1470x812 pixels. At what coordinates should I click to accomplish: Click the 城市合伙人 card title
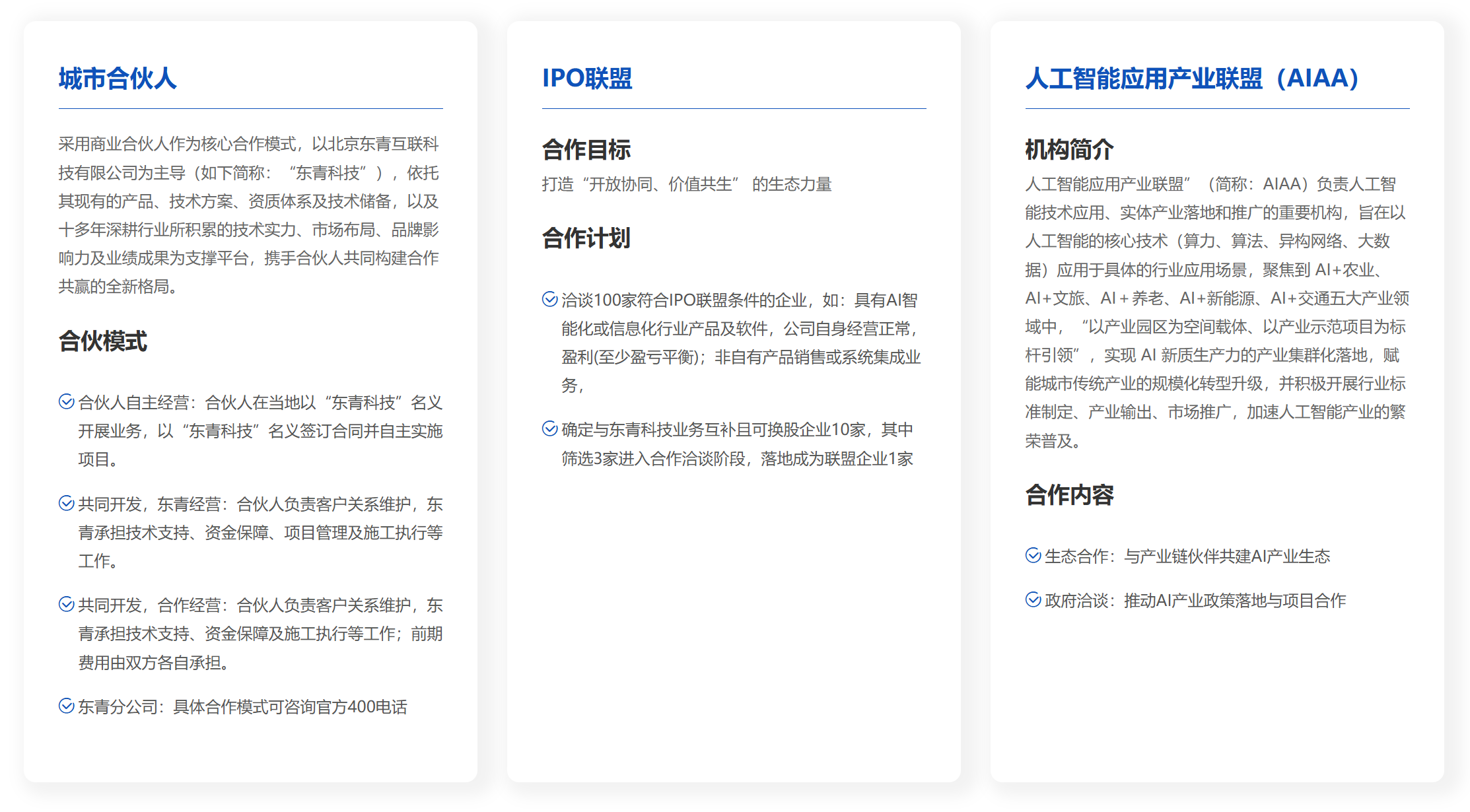pyautogui.click(x=118, y=79)
